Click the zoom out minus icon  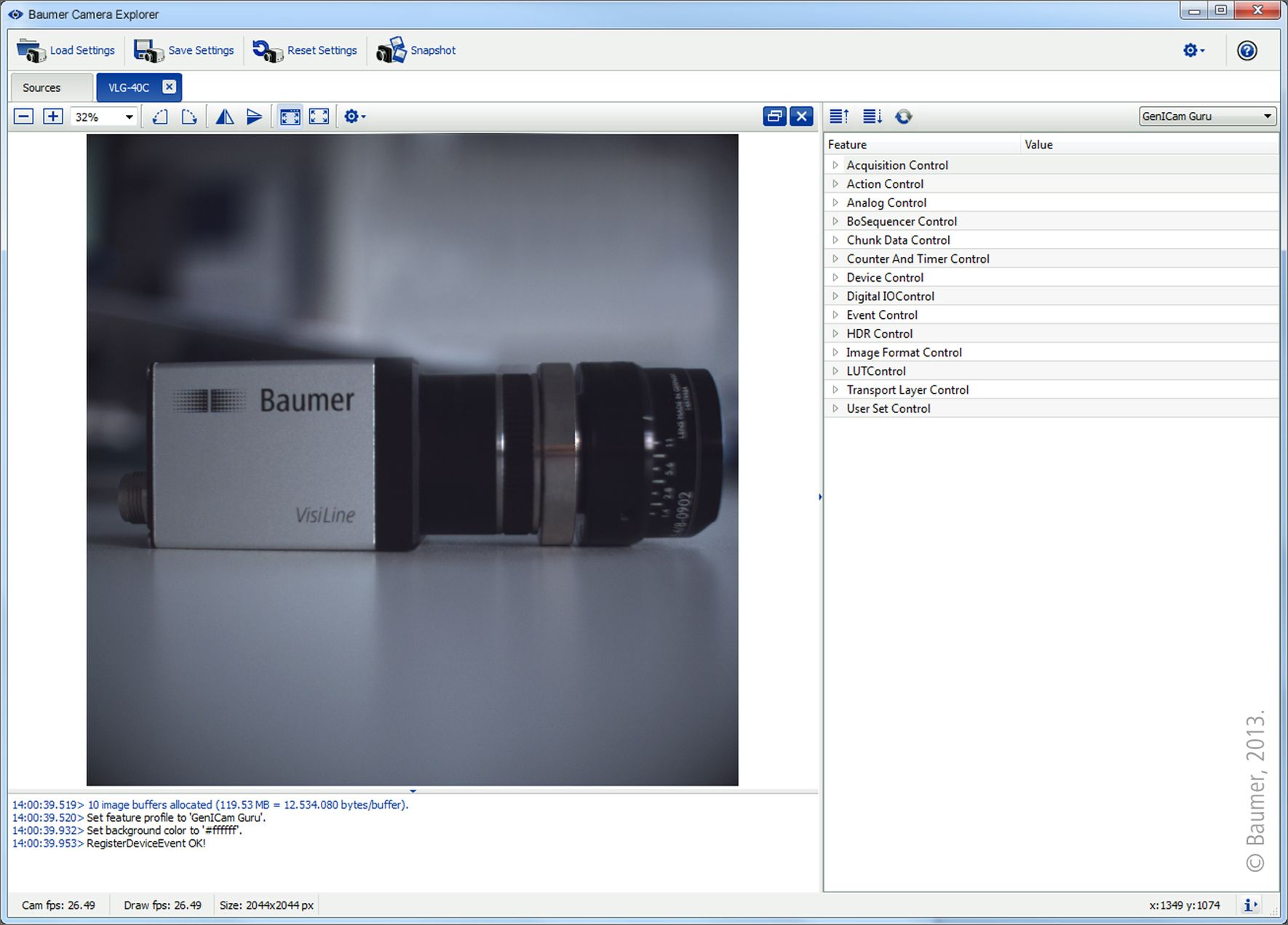pyautogui.click(x=24, y=116)
